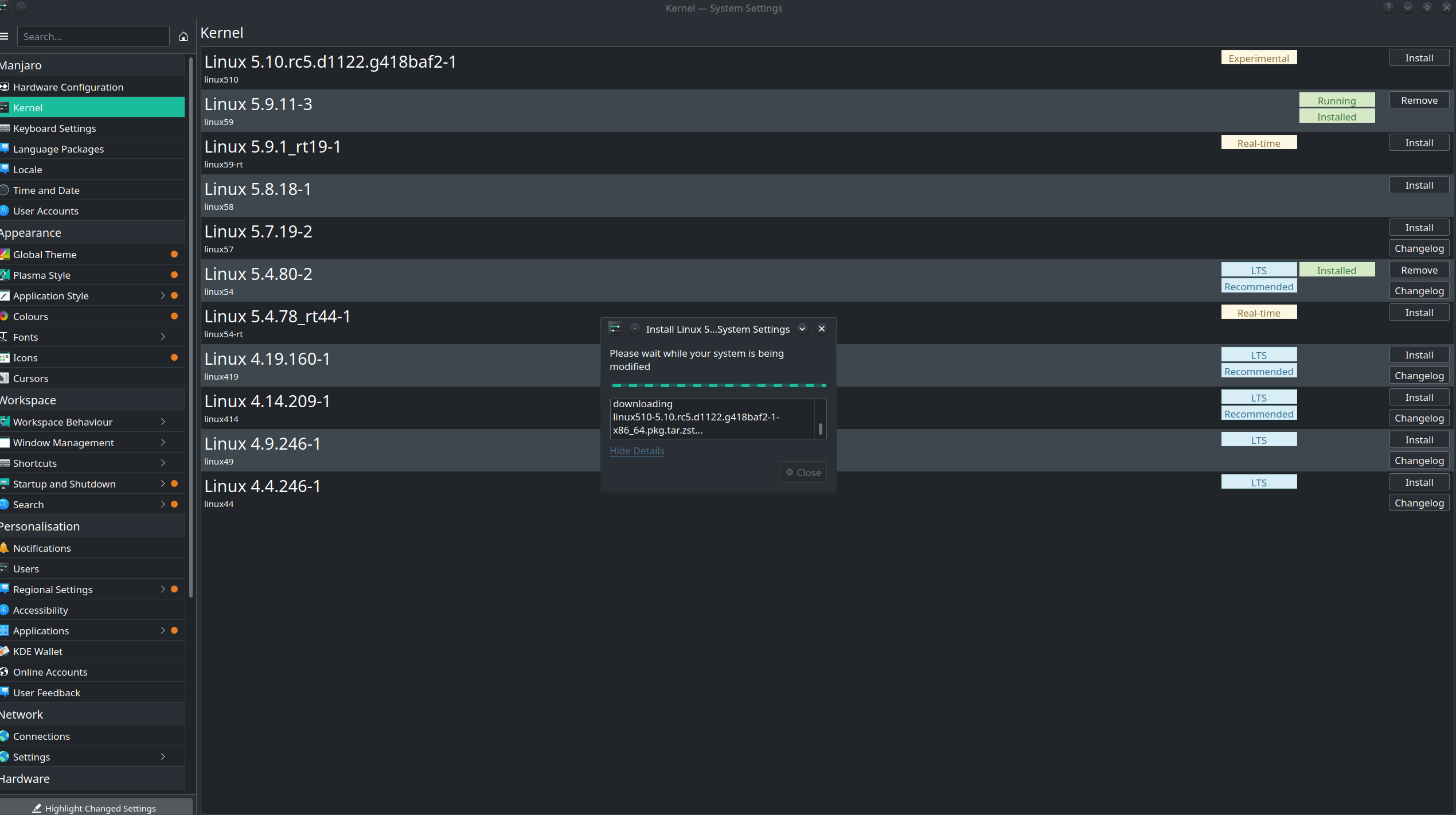Open Changelog for Linux 5.4.80-2

tap(1419, 291)
